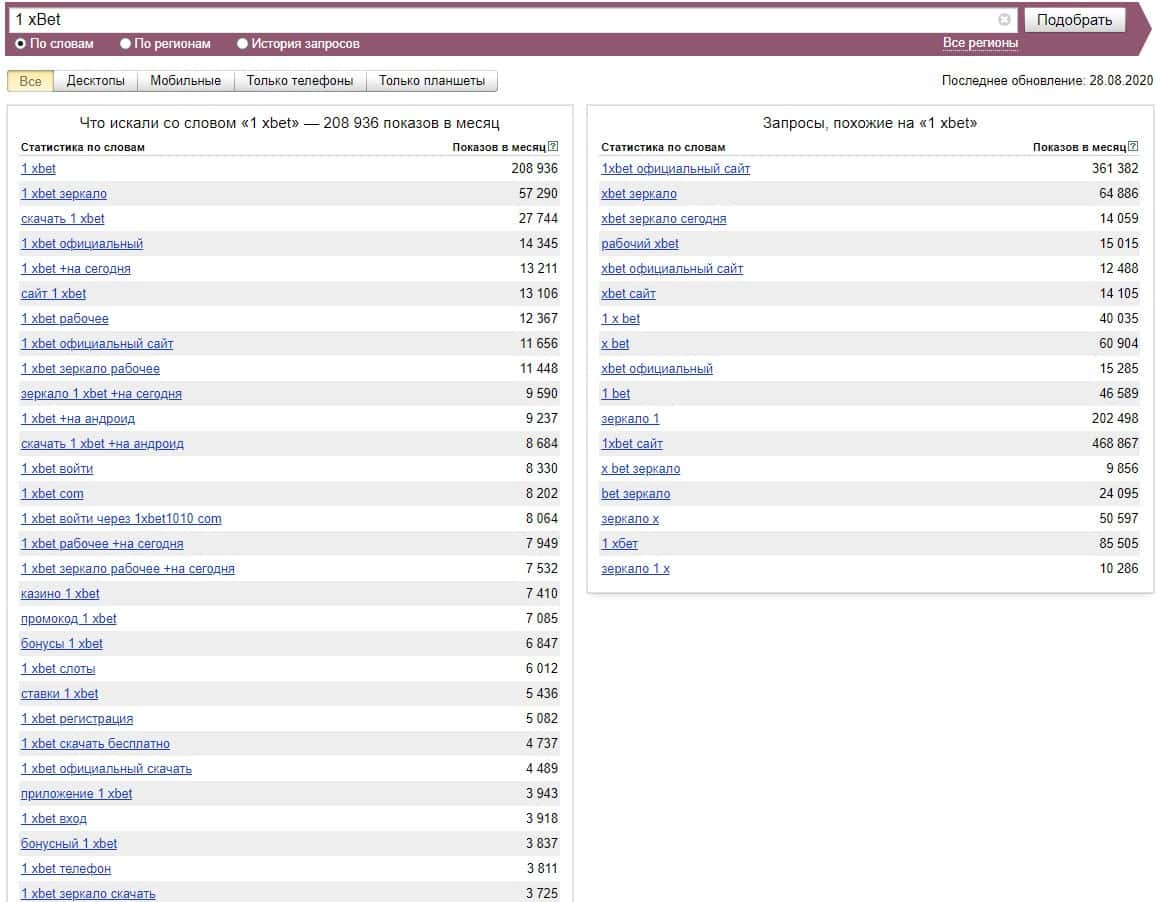Image resolution: width=1156 pixels, height=902 pixels.
Task: Click the 'рабочий xbet' similar query link
Action: (640, 244)
